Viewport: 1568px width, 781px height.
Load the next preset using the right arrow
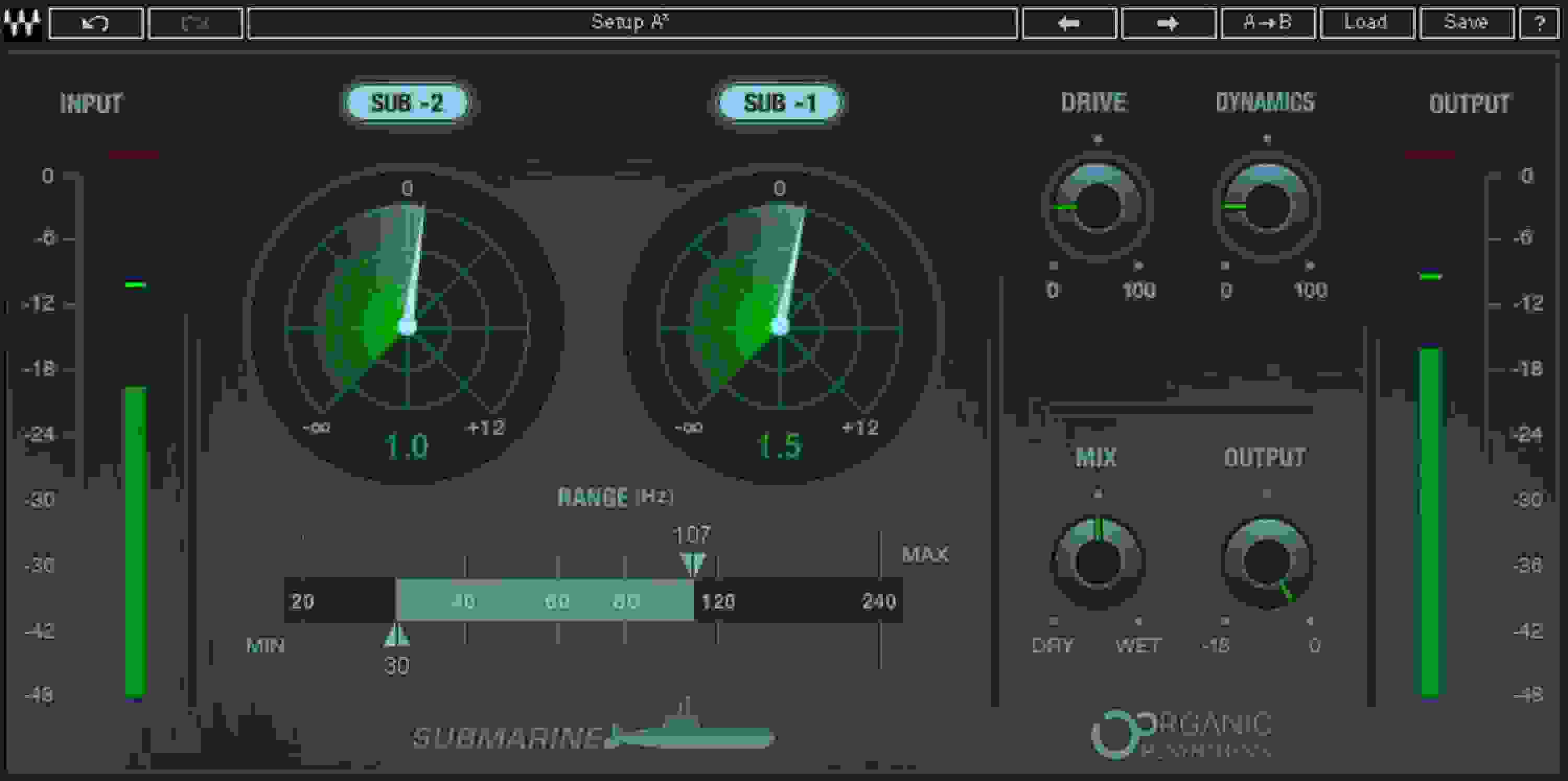pos(1169,23)
